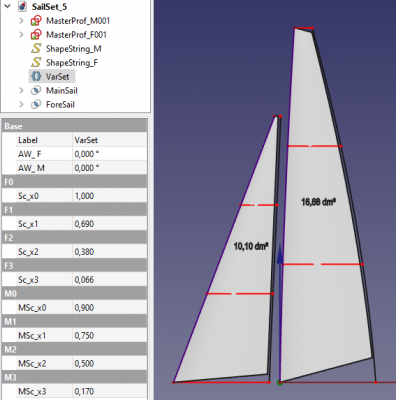396x400 pixels.
Task: Edit the Label value VarSet
Action: click(110, 140)
